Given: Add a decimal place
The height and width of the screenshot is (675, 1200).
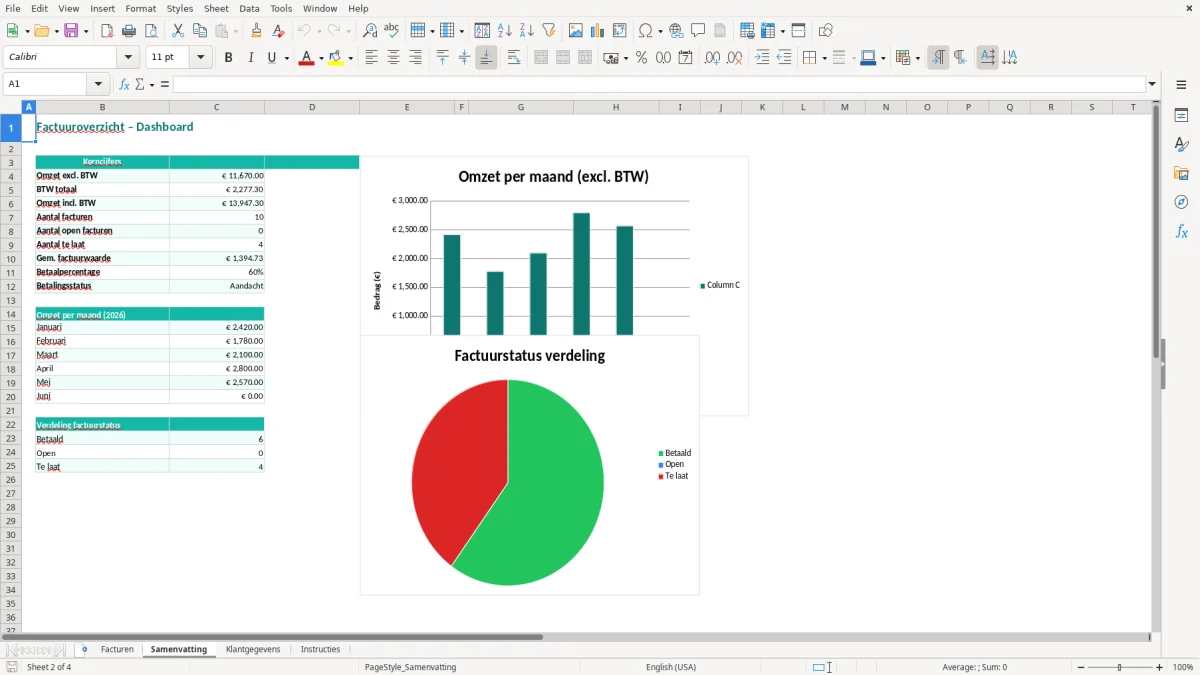Looking at the screenshot, I should point(713,58).
